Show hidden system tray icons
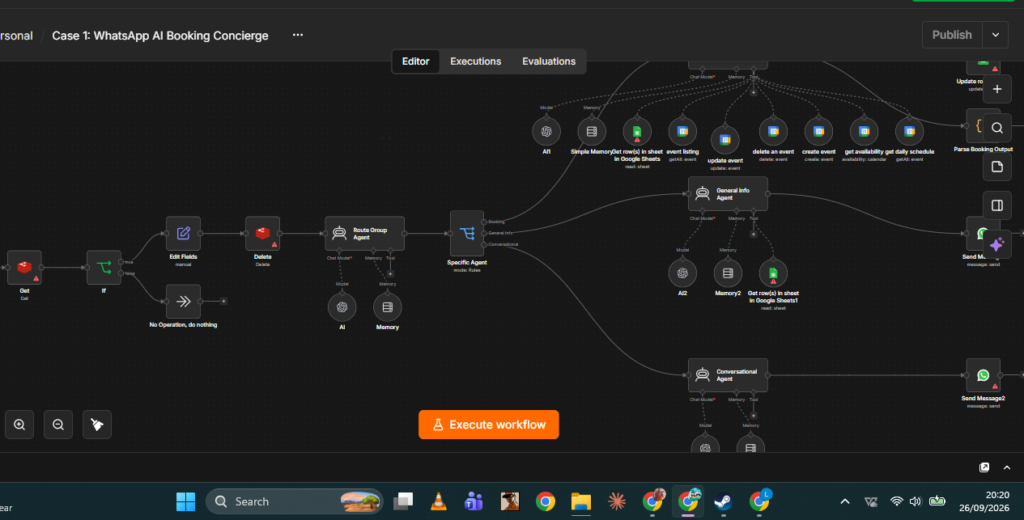This screenshot has width=1024, height=520. (844, 502)
